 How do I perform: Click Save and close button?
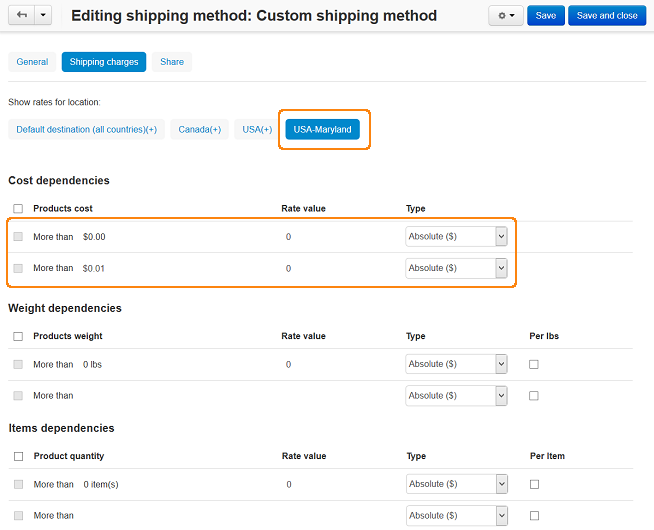[x=607, y=16]
